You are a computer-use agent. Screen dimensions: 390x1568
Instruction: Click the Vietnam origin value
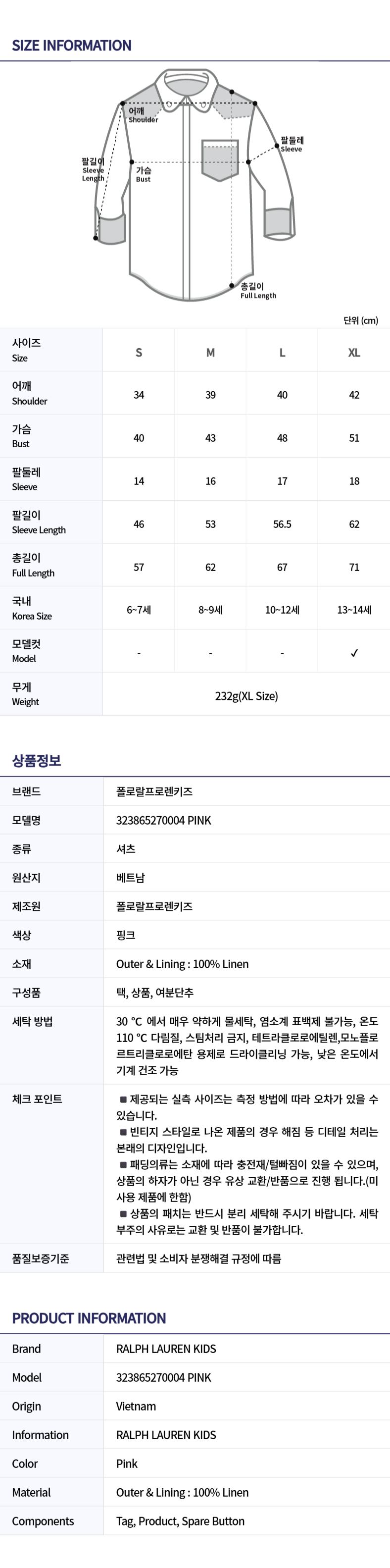pos(136,1406)
